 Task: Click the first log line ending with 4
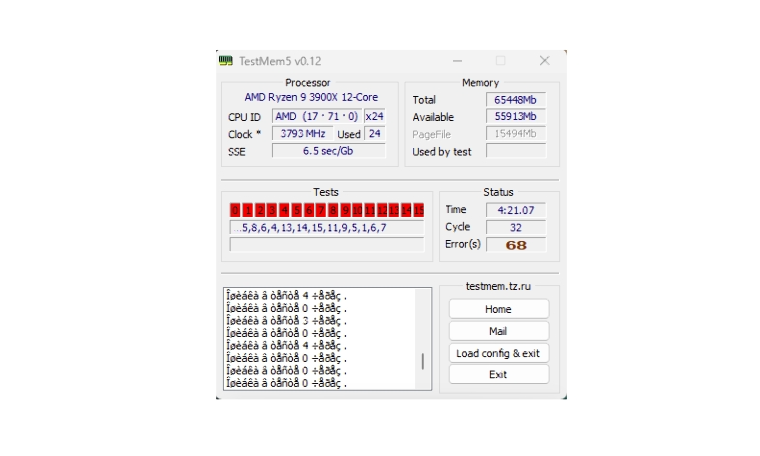(286, 295)
